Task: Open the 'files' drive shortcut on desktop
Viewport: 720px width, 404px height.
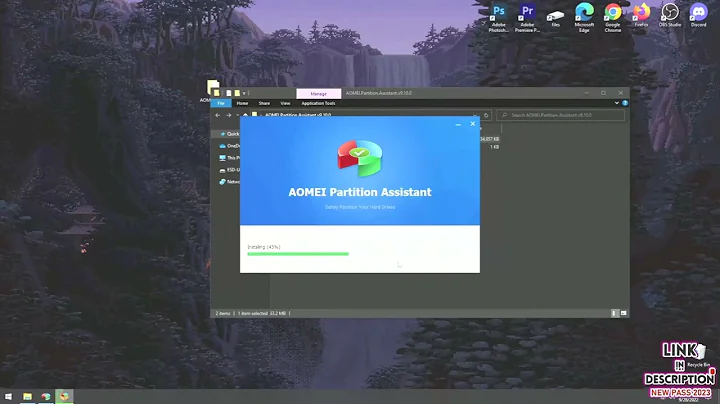Action: (x=556, y=18)
